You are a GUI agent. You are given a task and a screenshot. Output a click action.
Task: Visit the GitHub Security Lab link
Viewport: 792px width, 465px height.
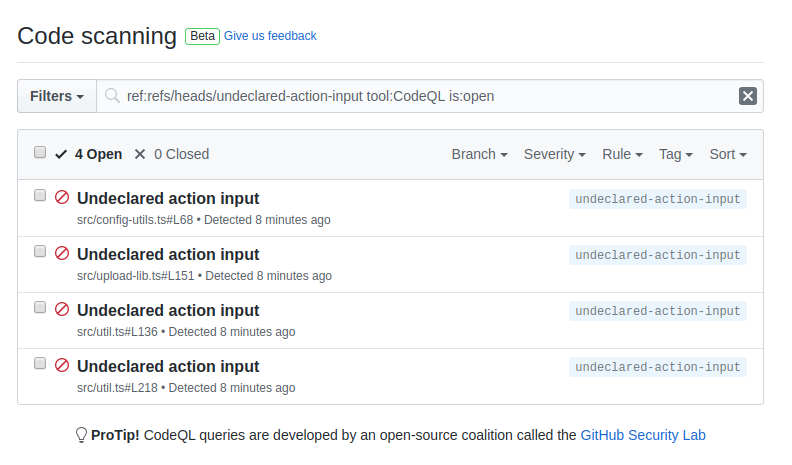[643, 435]
